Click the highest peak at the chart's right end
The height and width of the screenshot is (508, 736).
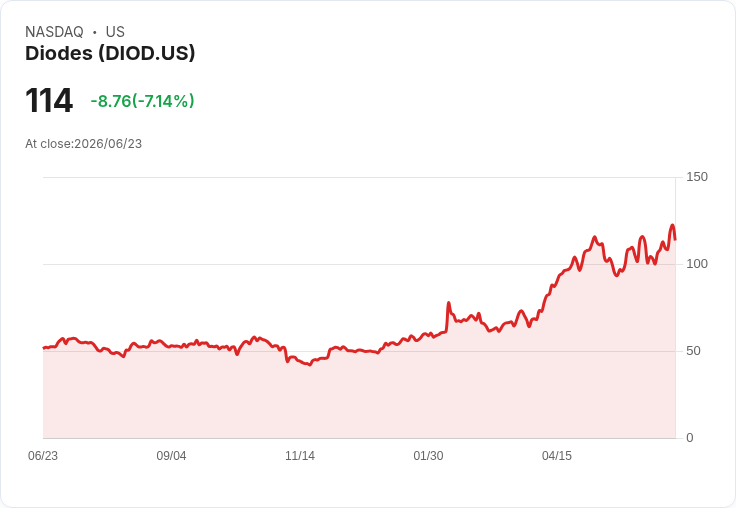[x=672, y=225]
